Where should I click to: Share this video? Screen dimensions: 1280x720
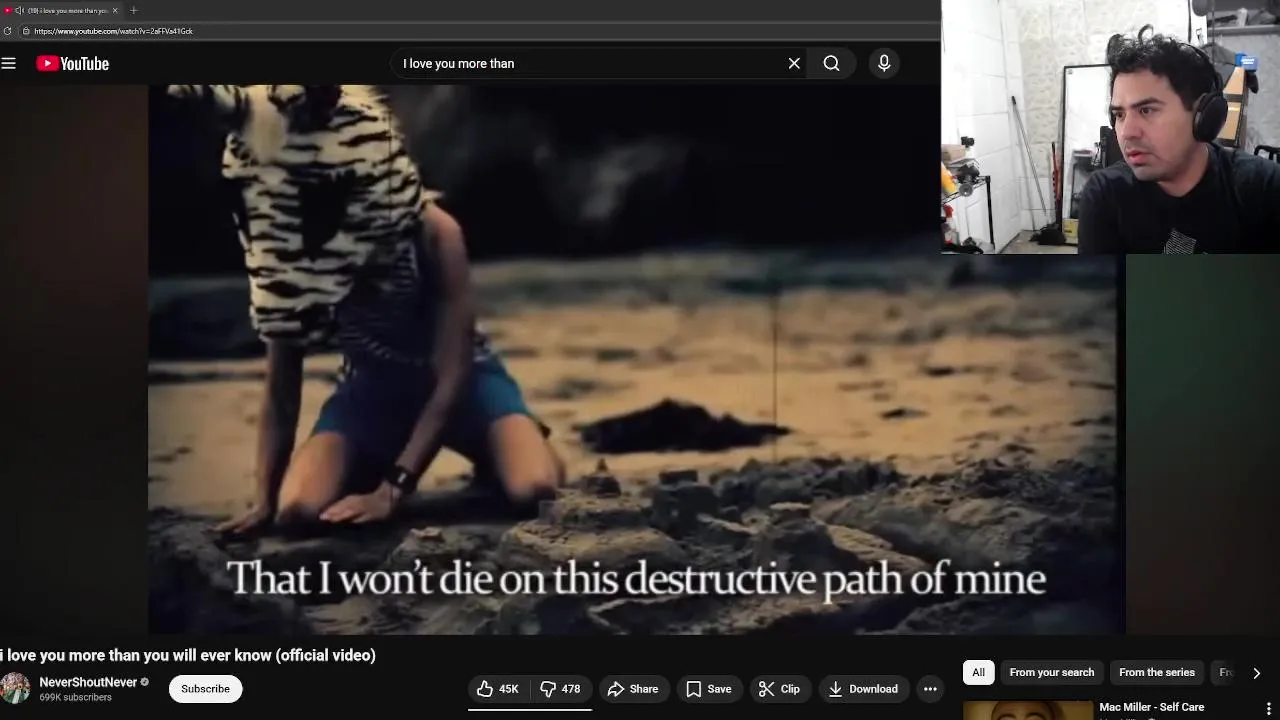click(633, 688)
